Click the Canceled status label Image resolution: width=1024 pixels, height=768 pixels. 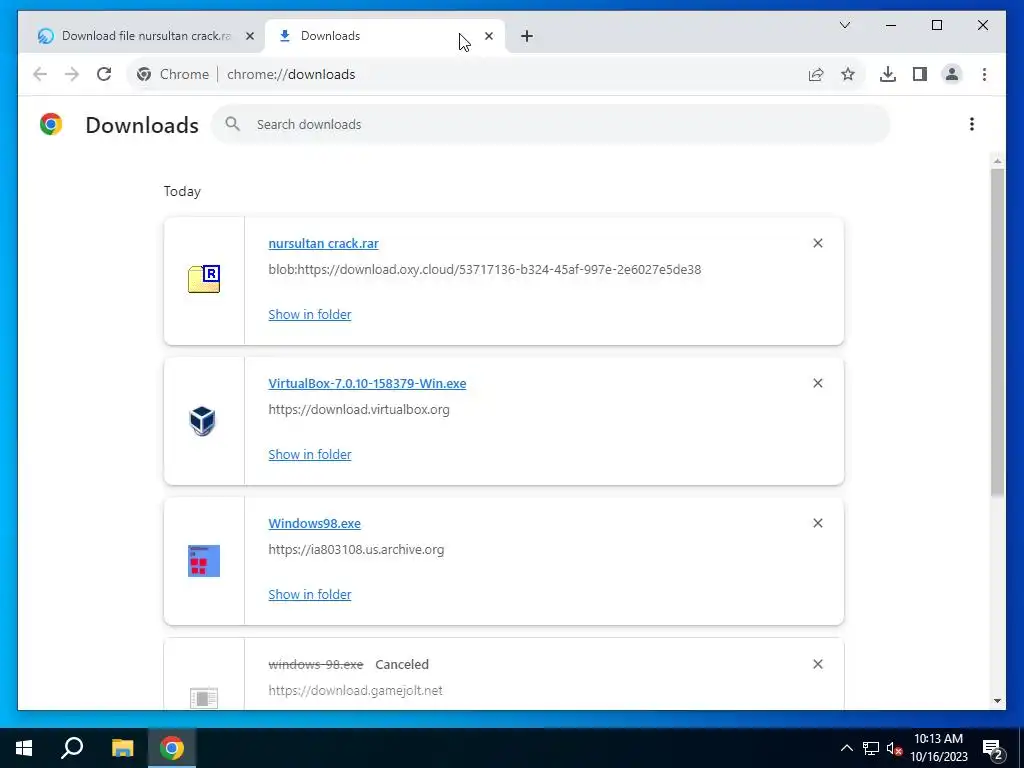[402, 664]
